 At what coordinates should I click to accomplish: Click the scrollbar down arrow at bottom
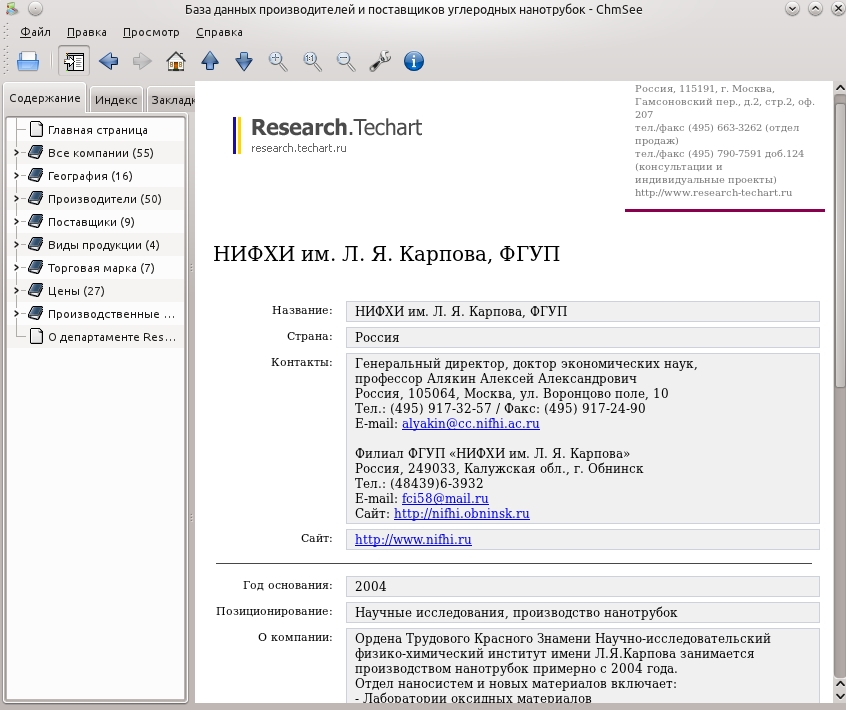click(840, 697)
